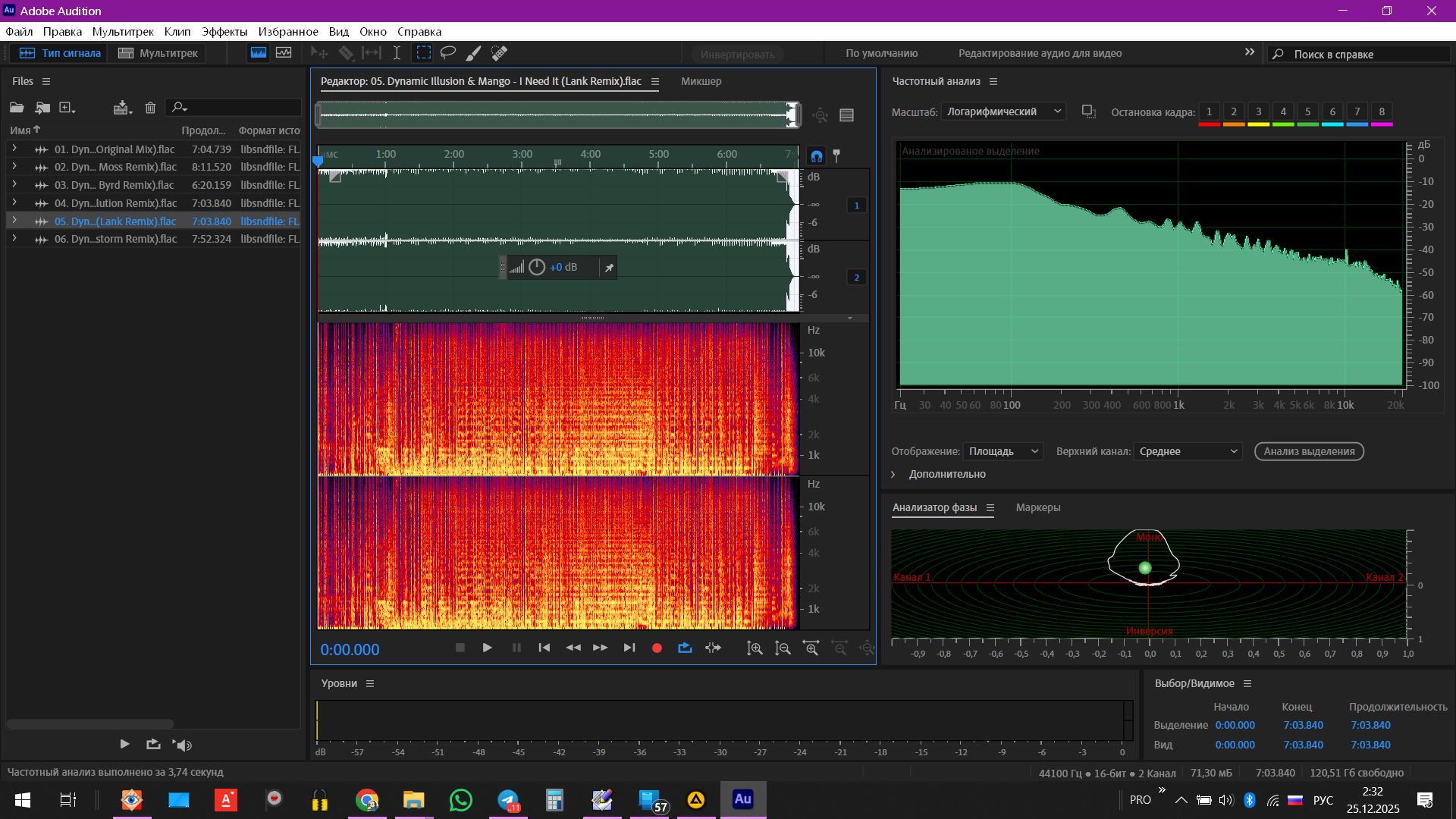The height and width of the screenshot is (819, 1456).
Task: Click the play button in the transport
Action: 488,648
